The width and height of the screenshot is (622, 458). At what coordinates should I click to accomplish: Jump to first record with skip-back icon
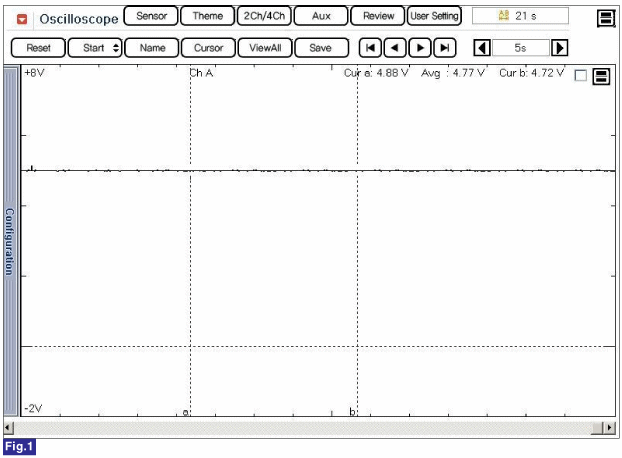coord(370,47)
